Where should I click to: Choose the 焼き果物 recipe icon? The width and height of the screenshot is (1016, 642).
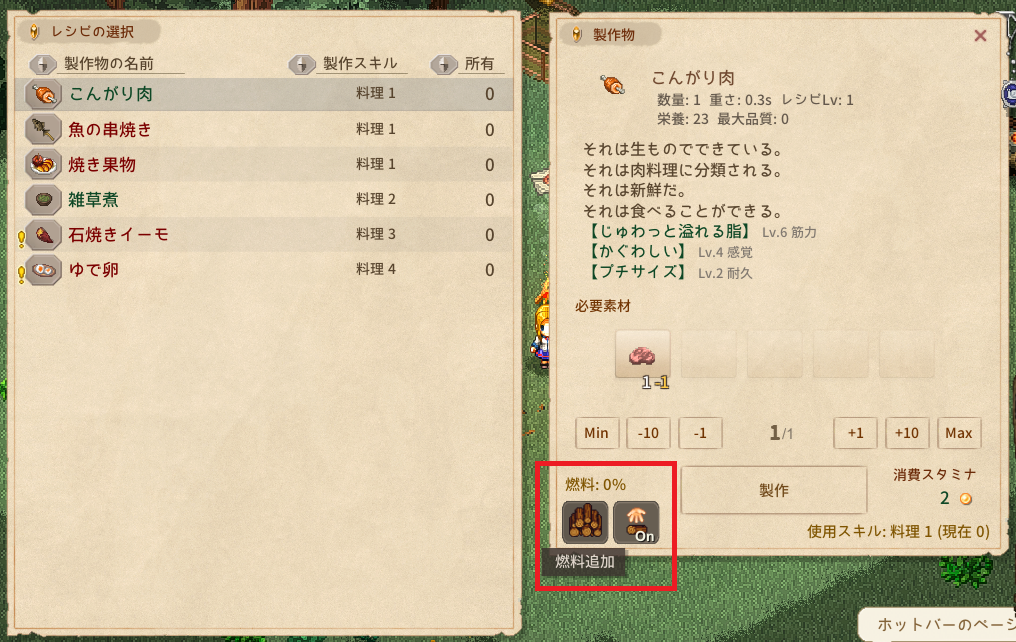[x=43, y=165]
